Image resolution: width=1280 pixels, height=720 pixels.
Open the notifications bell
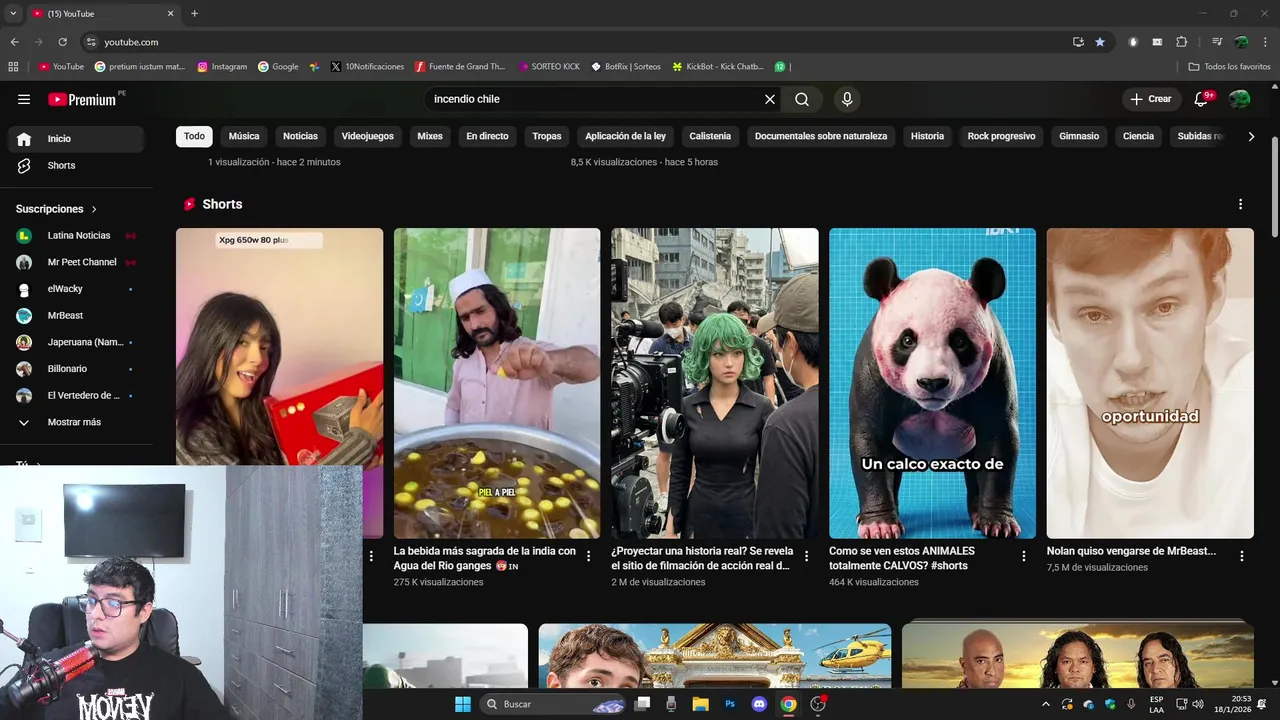1202,99
